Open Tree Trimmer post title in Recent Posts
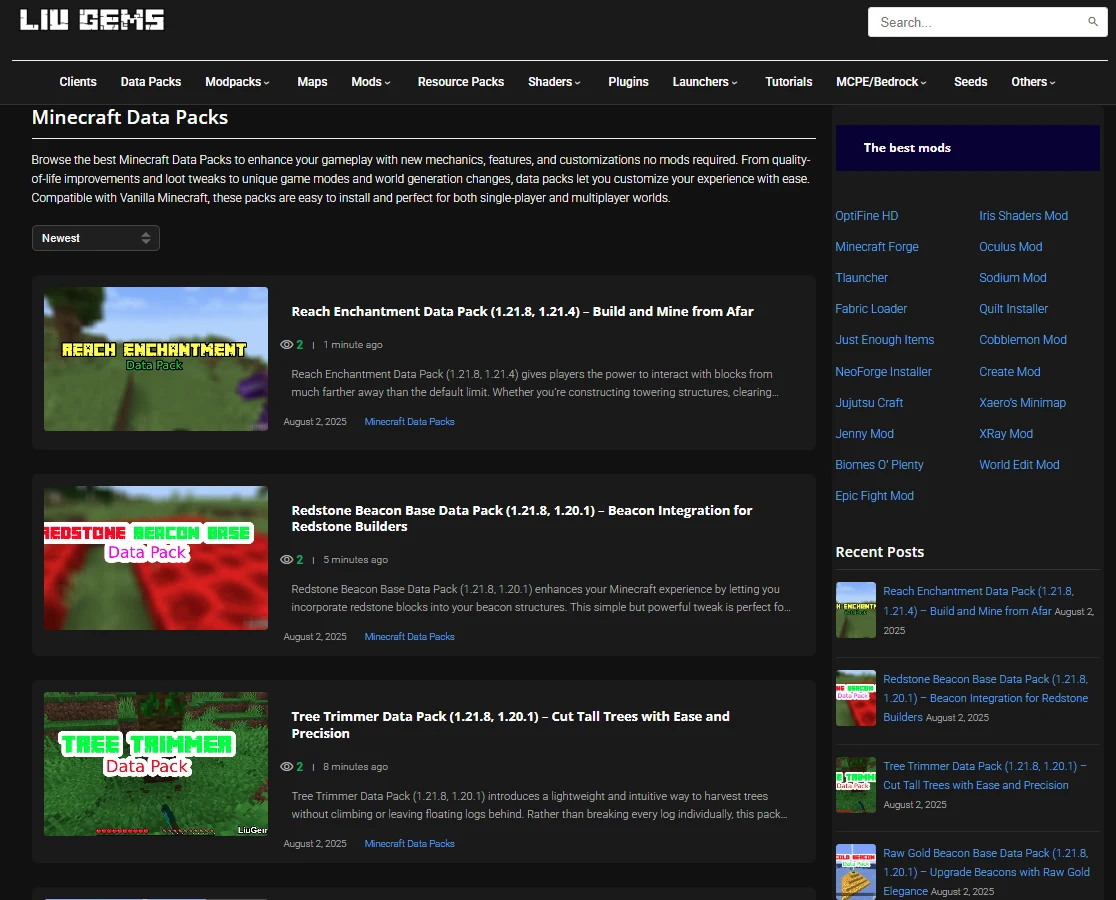 [x=985, y=775]
